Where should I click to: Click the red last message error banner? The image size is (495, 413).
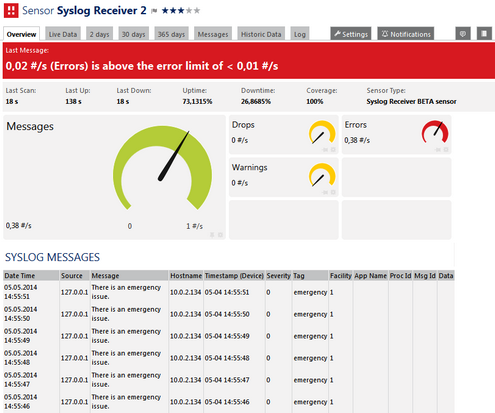tap(249, 61)
